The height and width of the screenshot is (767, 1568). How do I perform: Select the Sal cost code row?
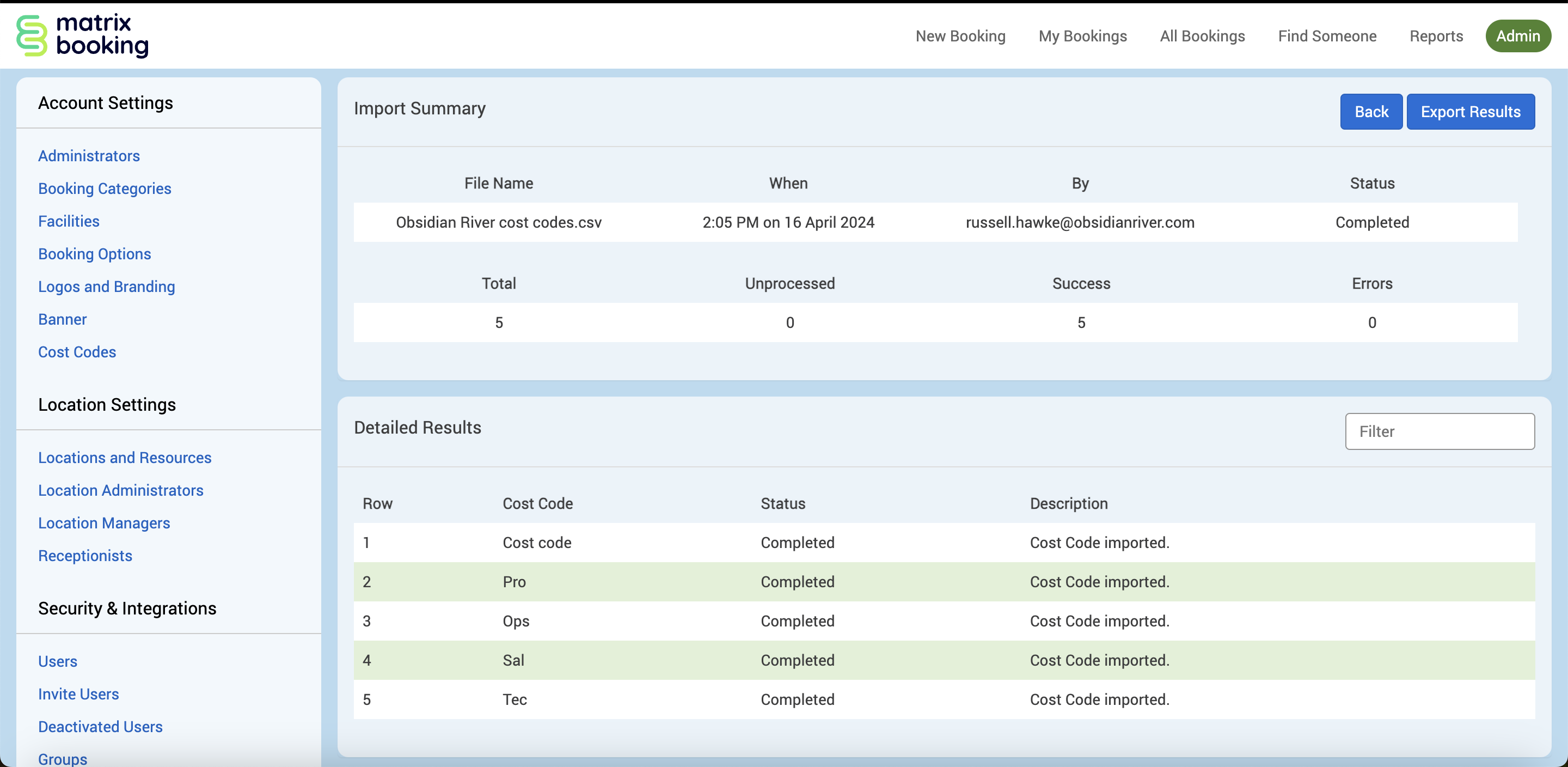(513, 660)
